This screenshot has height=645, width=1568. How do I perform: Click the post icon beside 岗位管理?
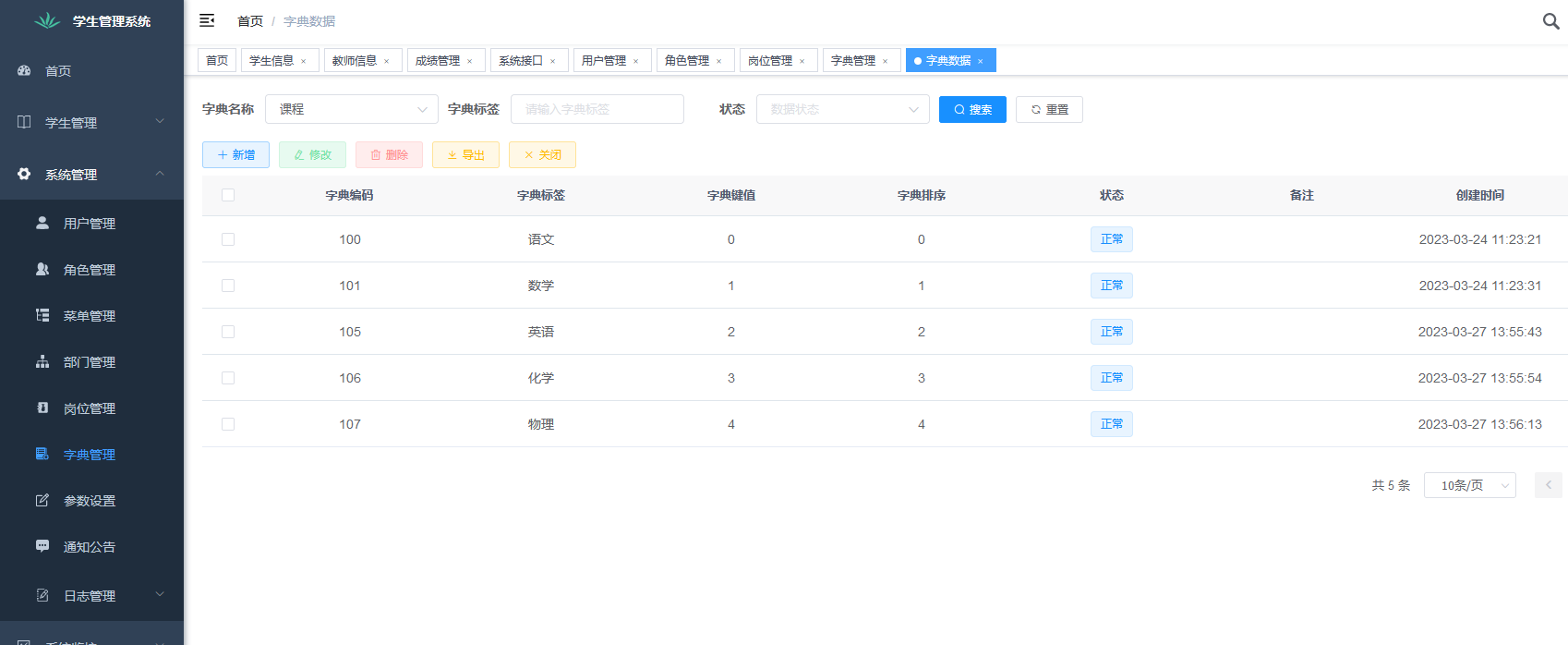pos(42,408)
